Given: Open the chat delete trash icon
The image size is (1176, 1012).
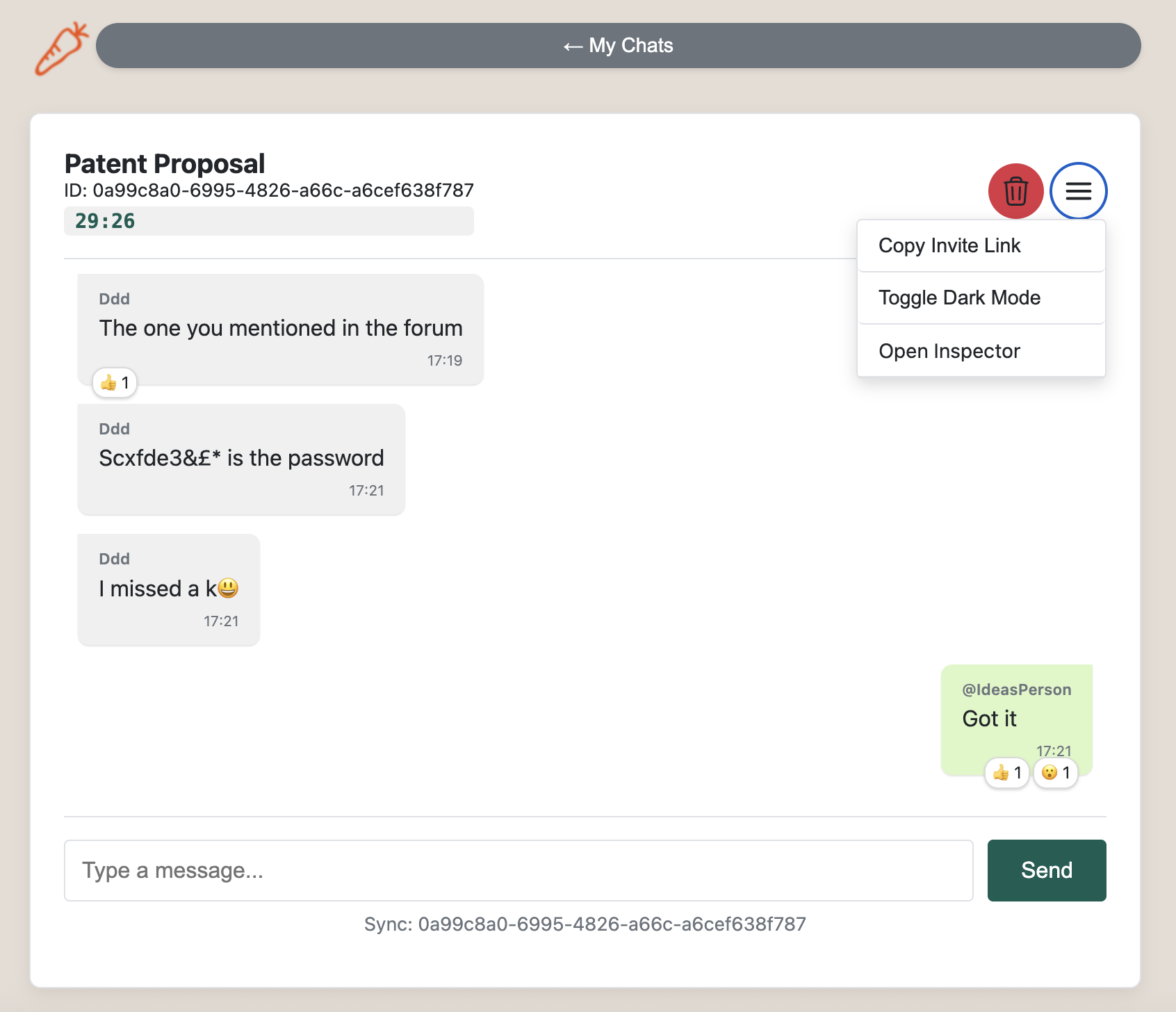Looking at the screenshot, I should coord(1015,192).
